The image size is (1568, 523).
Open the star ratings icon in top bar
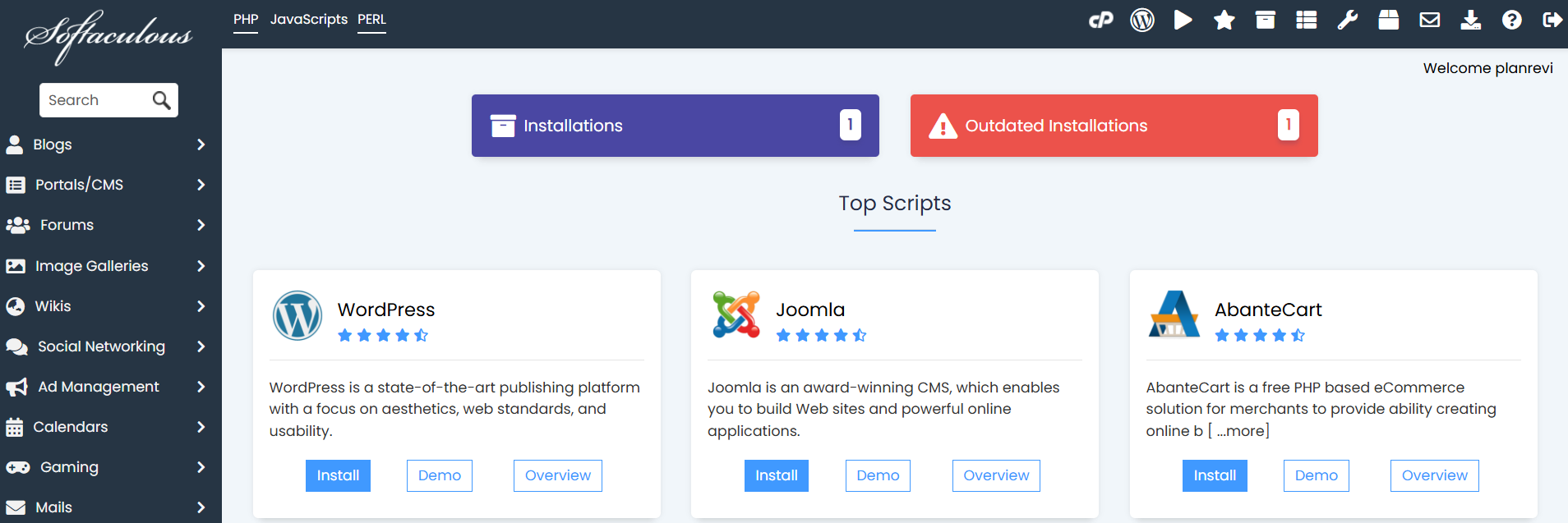[x=1224, y=20]
